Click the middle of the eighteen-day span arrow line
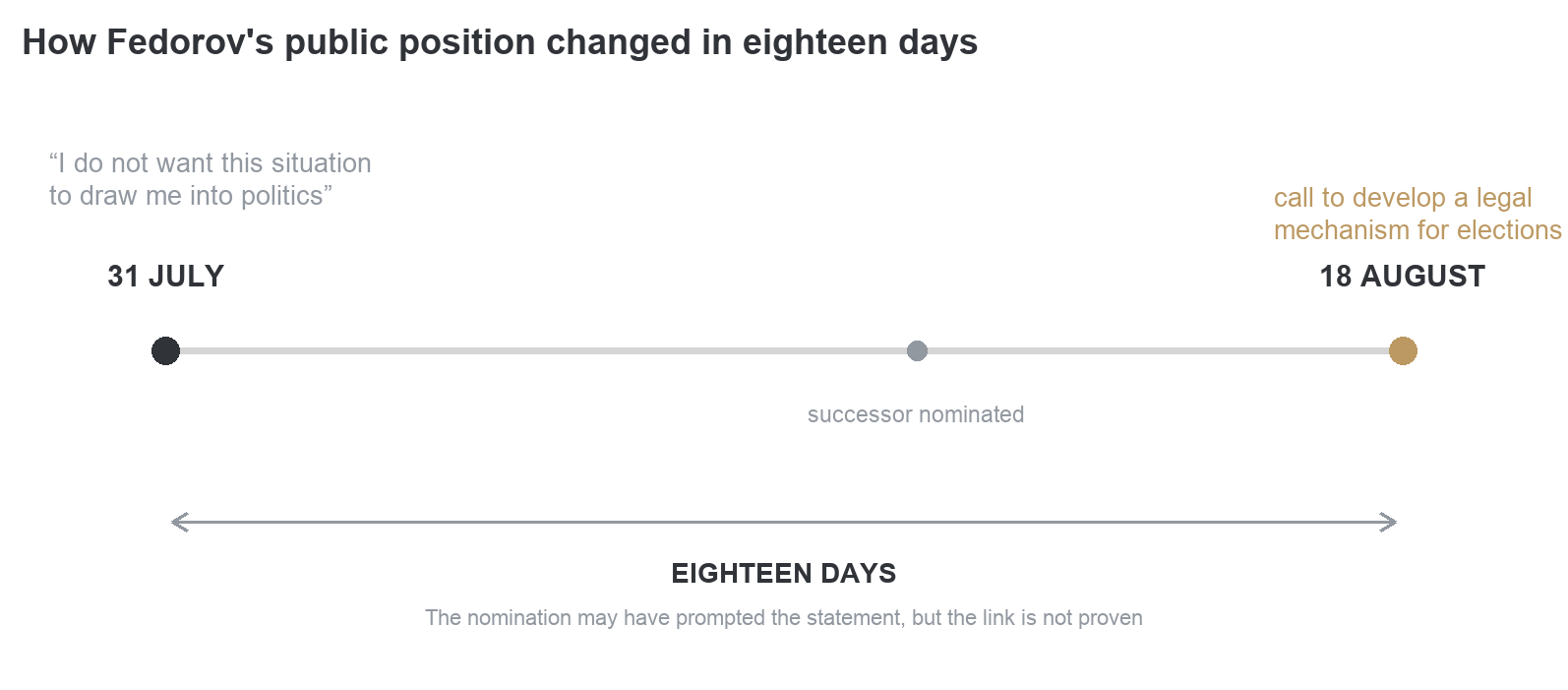 coord(784,523)
